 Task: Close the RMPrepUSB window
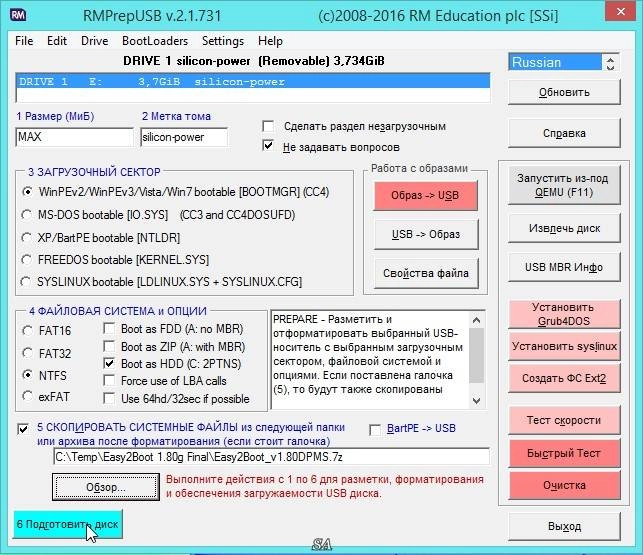[621, 12]
